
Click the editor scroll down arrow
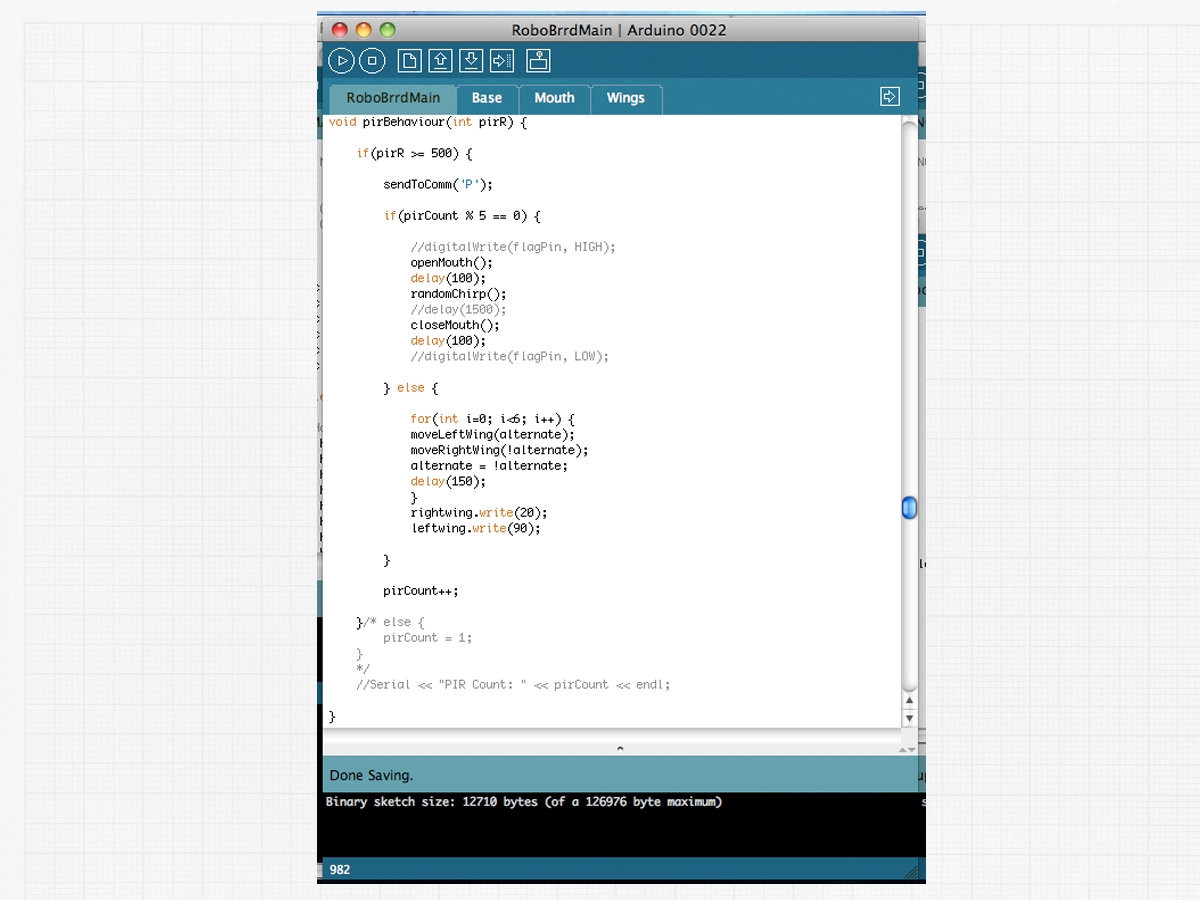coord(909,718)
